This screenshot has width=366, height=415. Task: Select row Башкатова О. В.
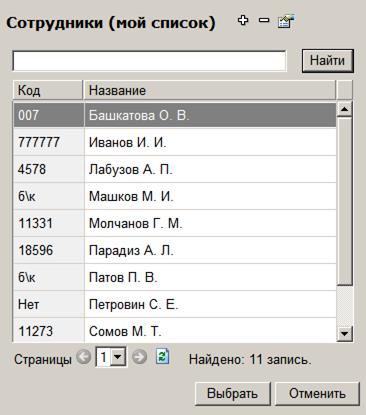tap(175, 115)
